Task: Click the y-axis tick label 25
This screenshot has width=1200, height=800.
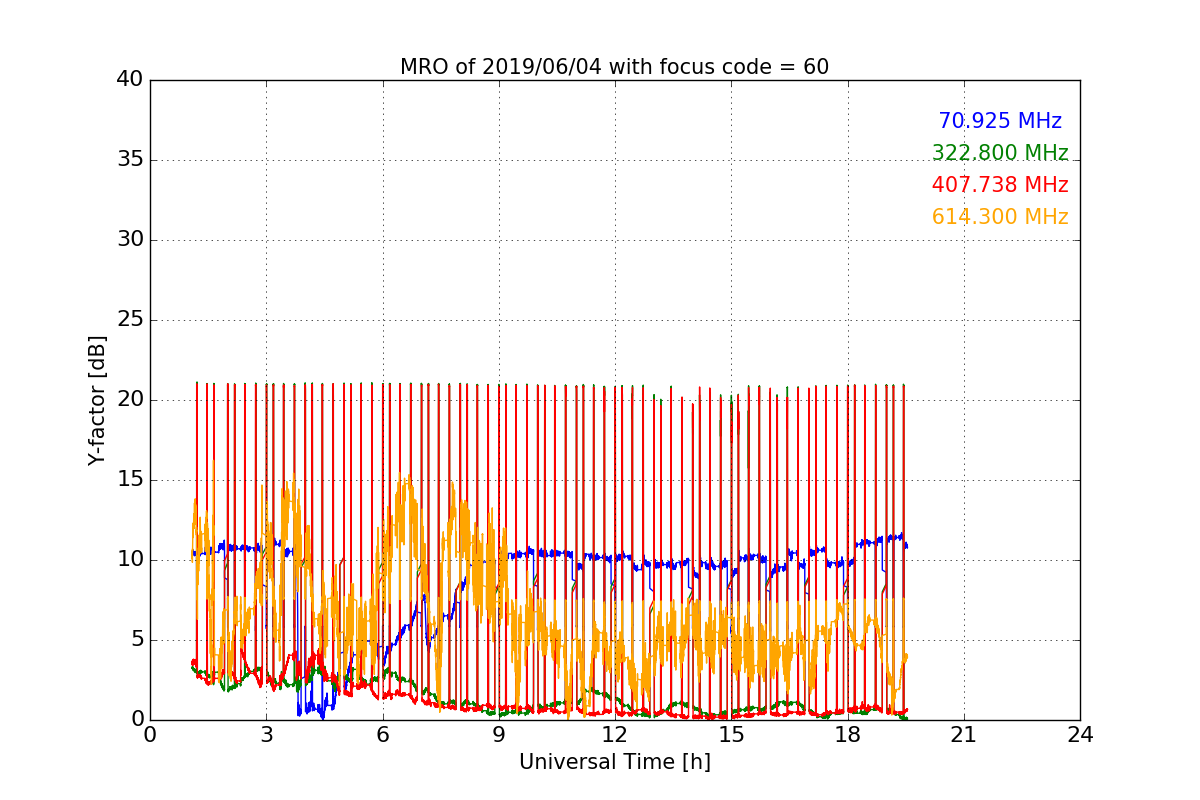Action: (x=129, y=320)
